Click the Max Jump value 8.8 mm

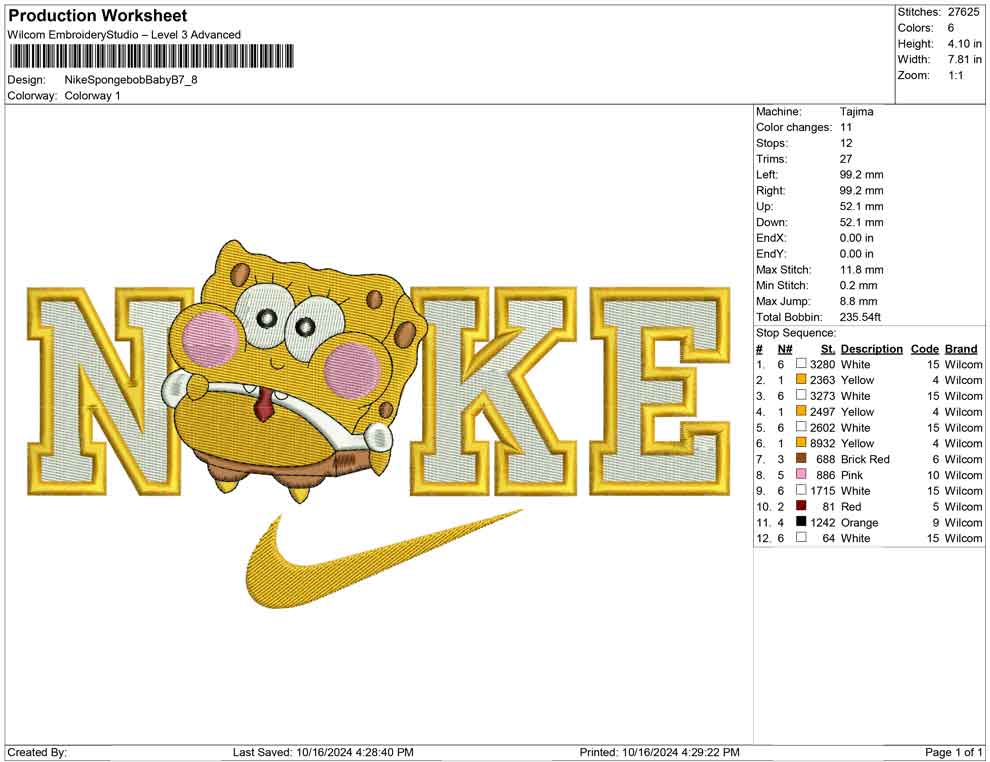859,301
